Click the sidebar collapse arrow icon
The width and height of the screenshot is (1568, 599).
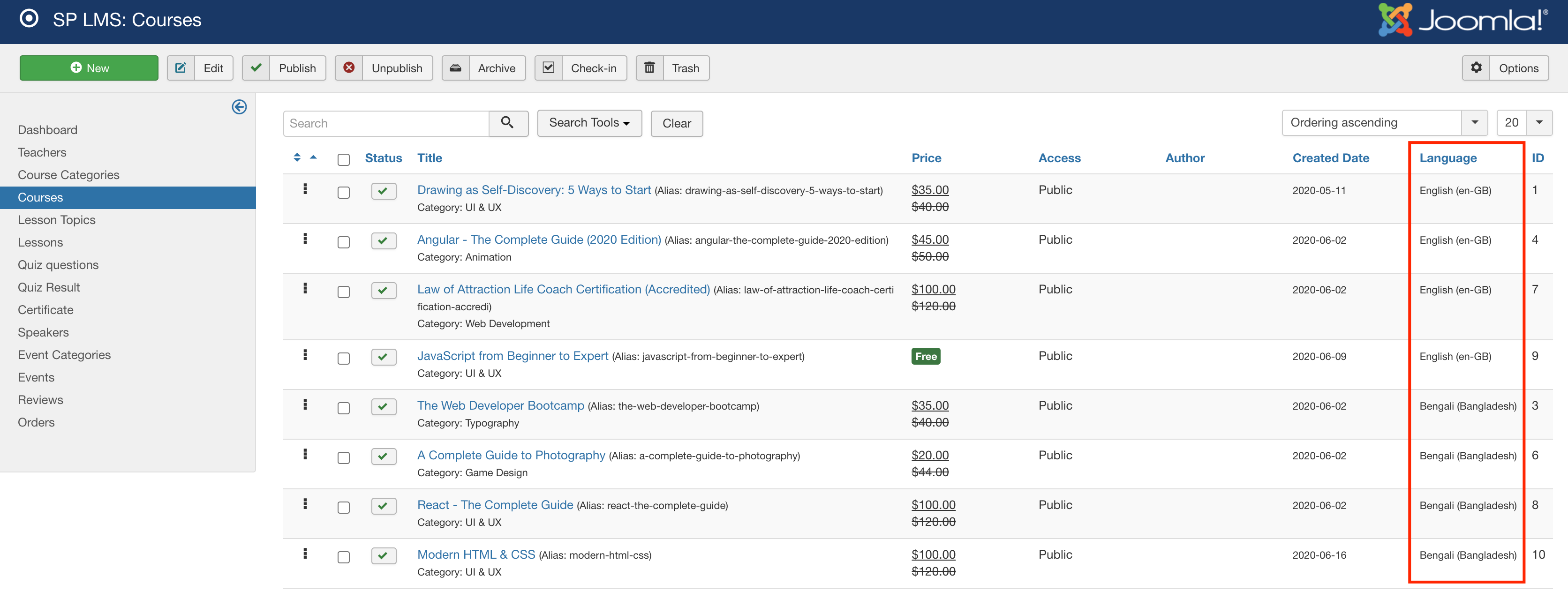[x=239, y=107]
